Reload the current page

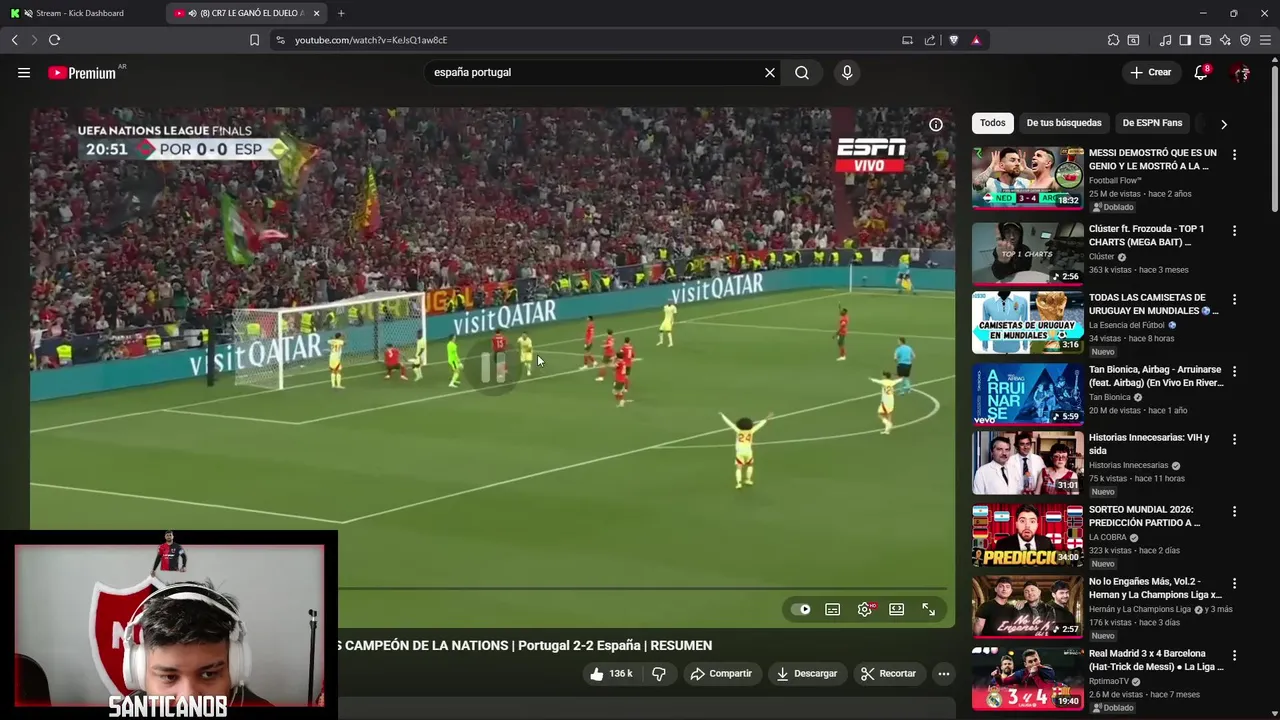click(x=54, y=40)
